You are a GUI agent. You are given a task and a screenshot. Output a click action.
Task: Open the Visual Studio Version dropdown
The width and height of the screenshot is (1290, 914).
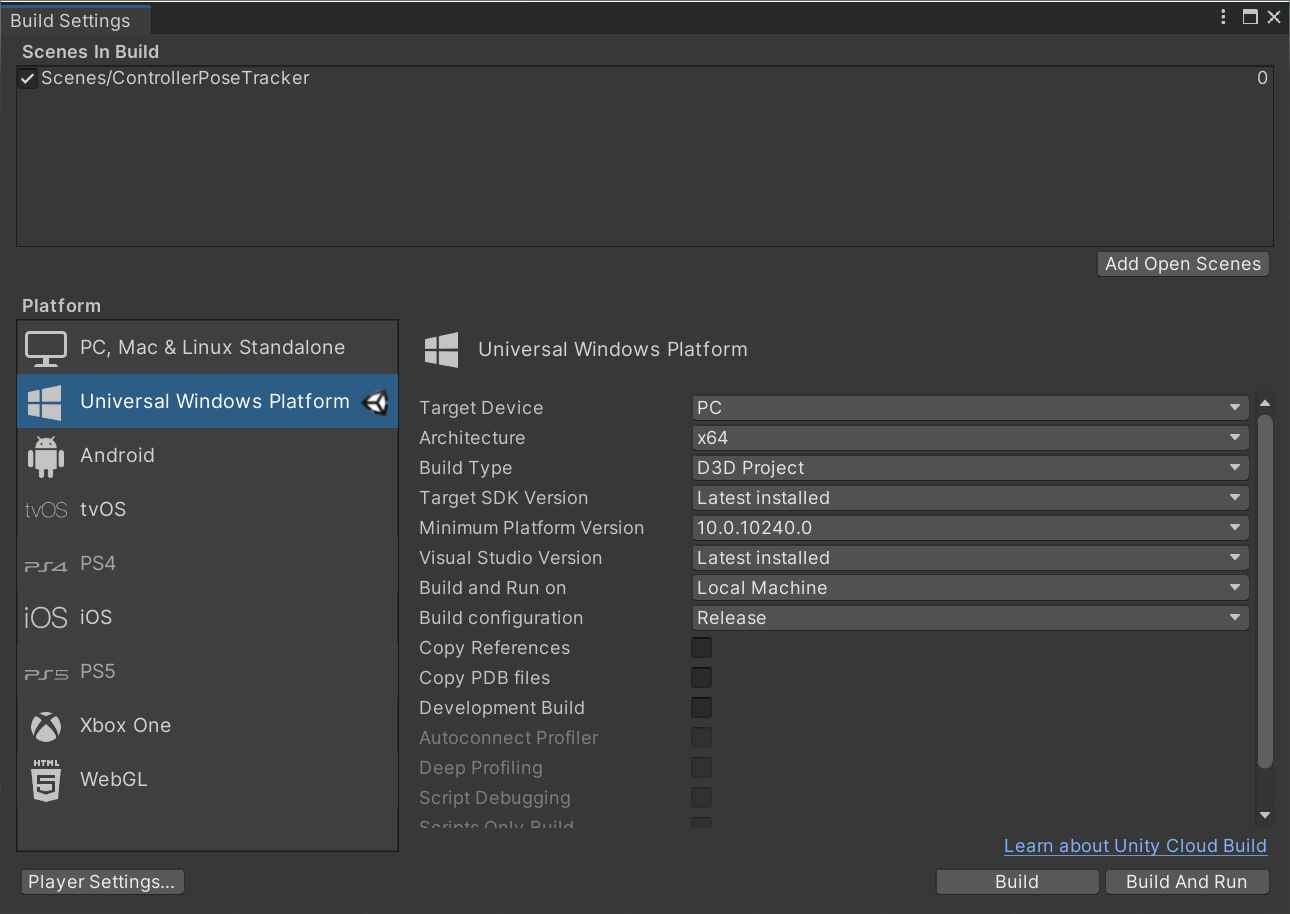(x=970, y=558)
